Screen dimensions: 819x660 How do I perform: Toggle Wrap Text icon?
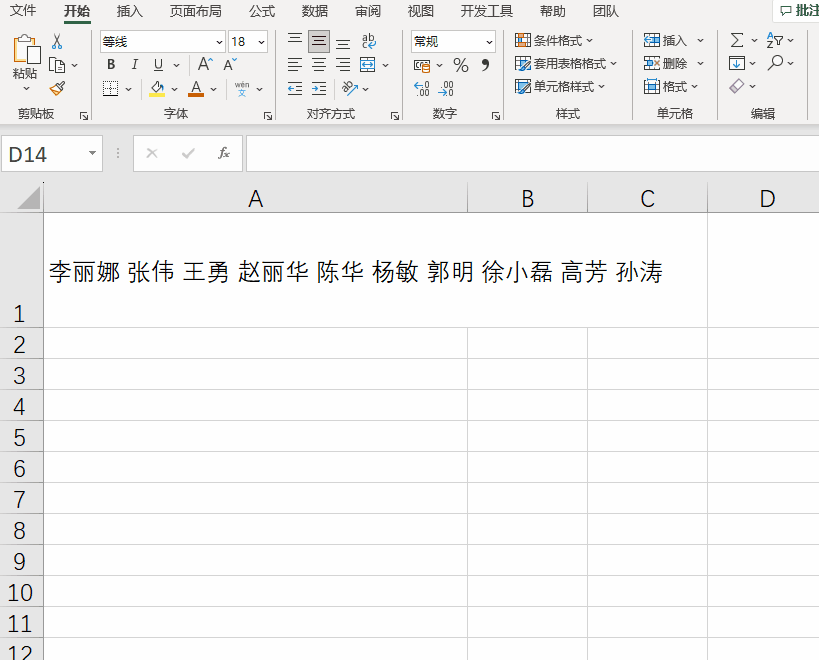pyautogui.click(x=368, y=41)
